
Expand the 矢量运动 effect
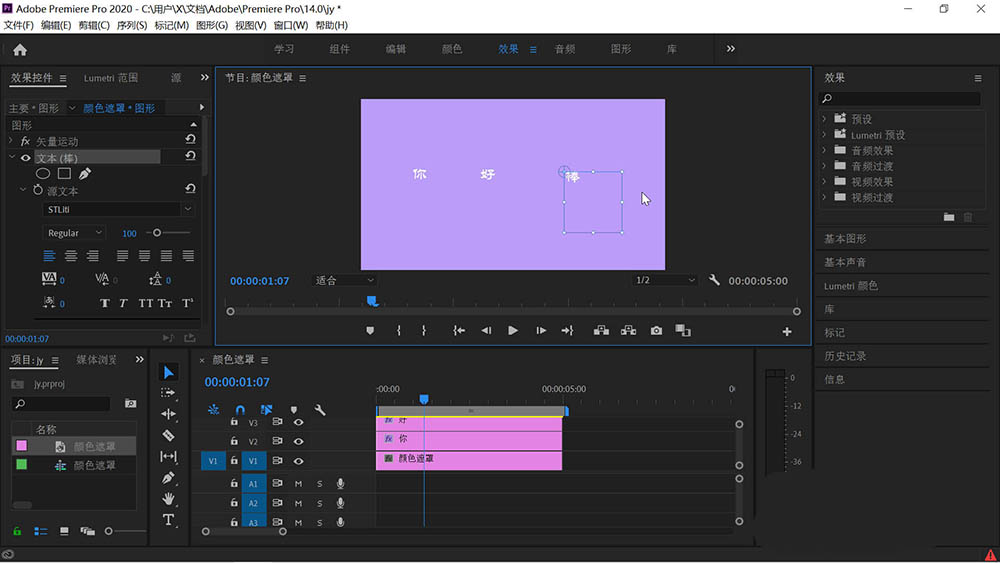pyautogui.click(x=11, y=141)
